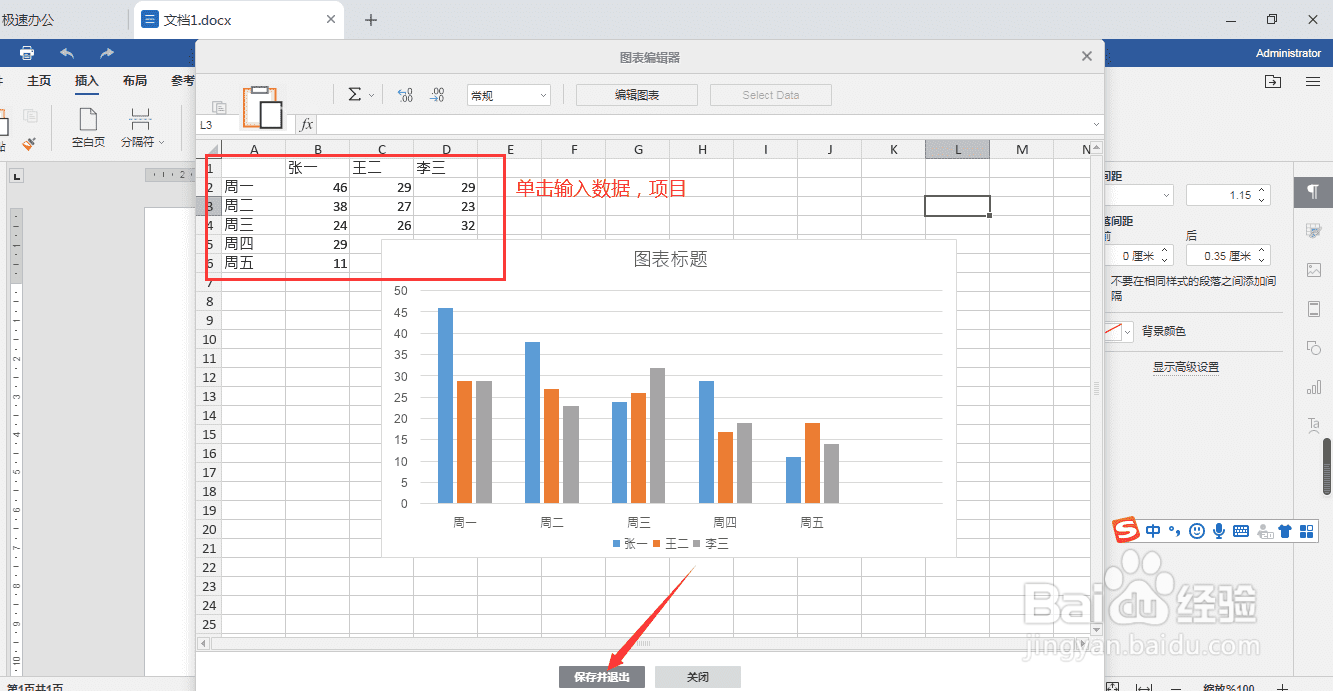1333x691 pixels.
Task: Click the Copy icon in chart editor toolbar
Action: tap(219, 107)
